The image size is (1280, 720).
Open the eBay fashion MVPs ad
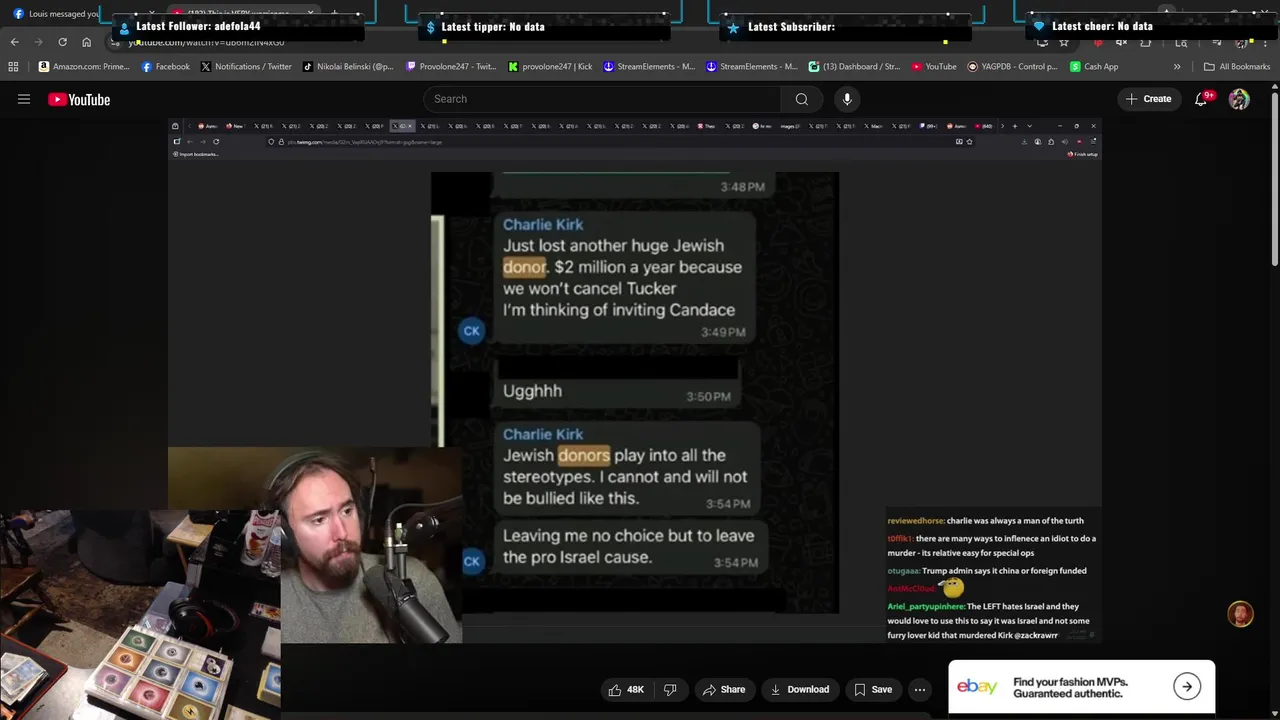tap(1082, 687)
